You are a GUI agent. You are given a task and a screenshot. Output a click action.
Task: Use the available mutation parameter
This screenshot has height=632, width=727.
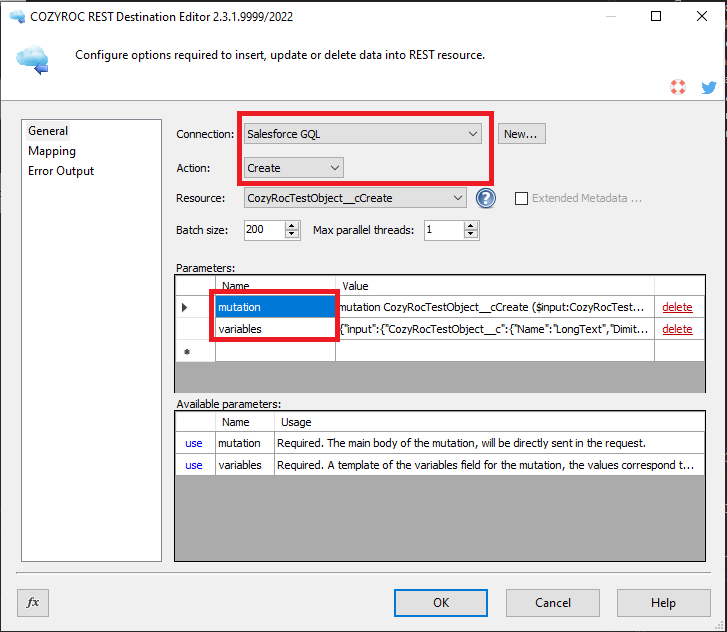point(194,443)
